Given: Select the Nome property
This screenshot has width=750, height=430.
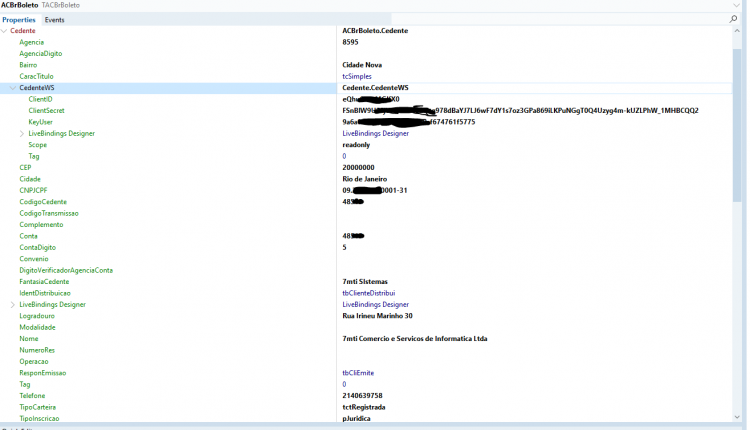Looking at the screenshot, I should click(x=29, y=339).
